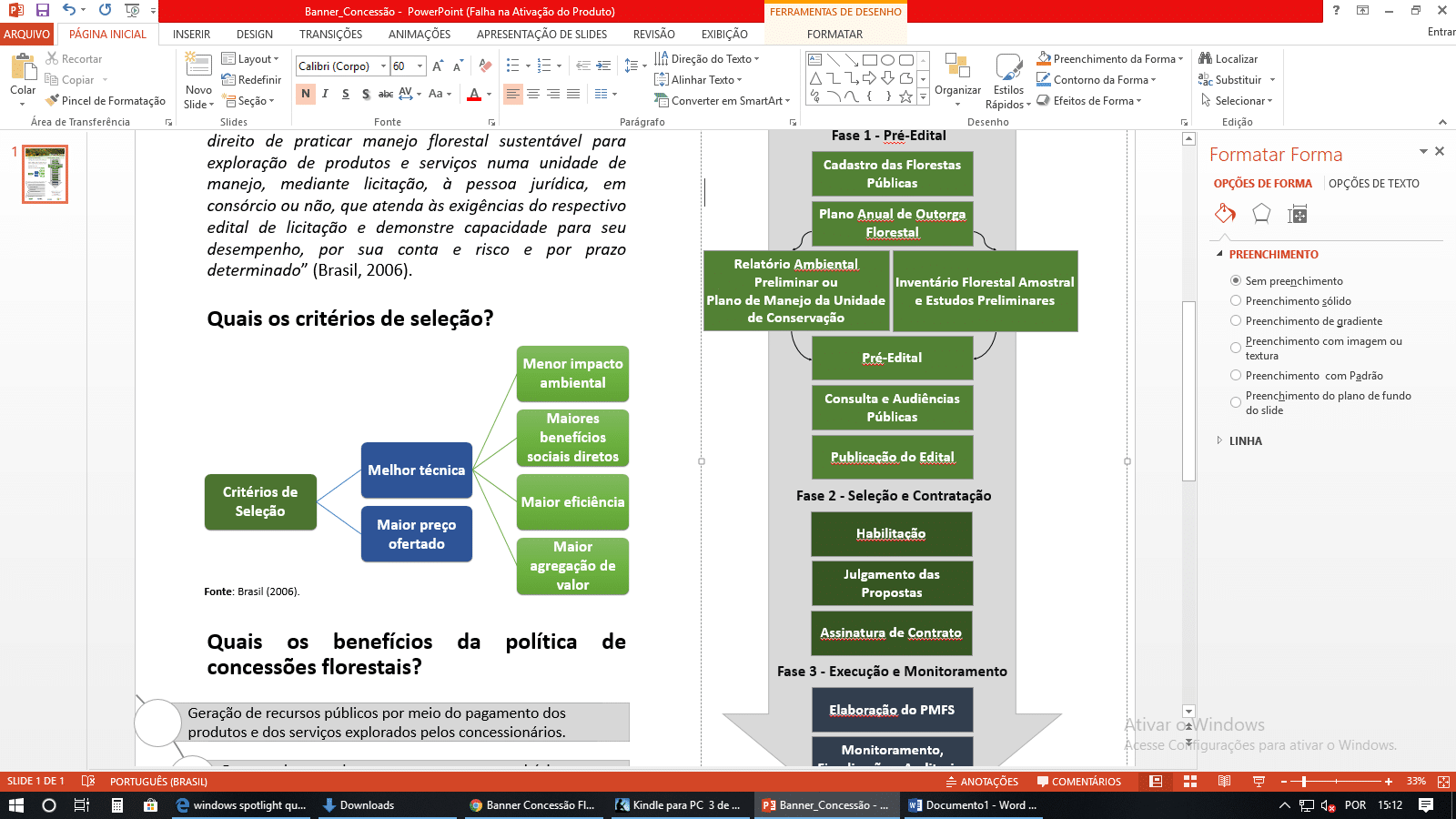The width and height of the screenshot is (1456, 819).
Task: Switch to the INSERIR ribbon tab
Action: [191, 35]
